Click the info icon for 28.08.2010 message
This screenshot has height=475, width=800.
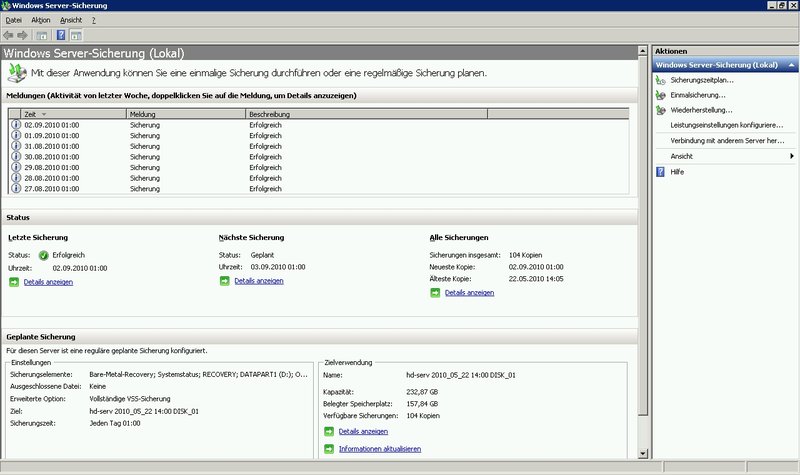pos(16,178)
